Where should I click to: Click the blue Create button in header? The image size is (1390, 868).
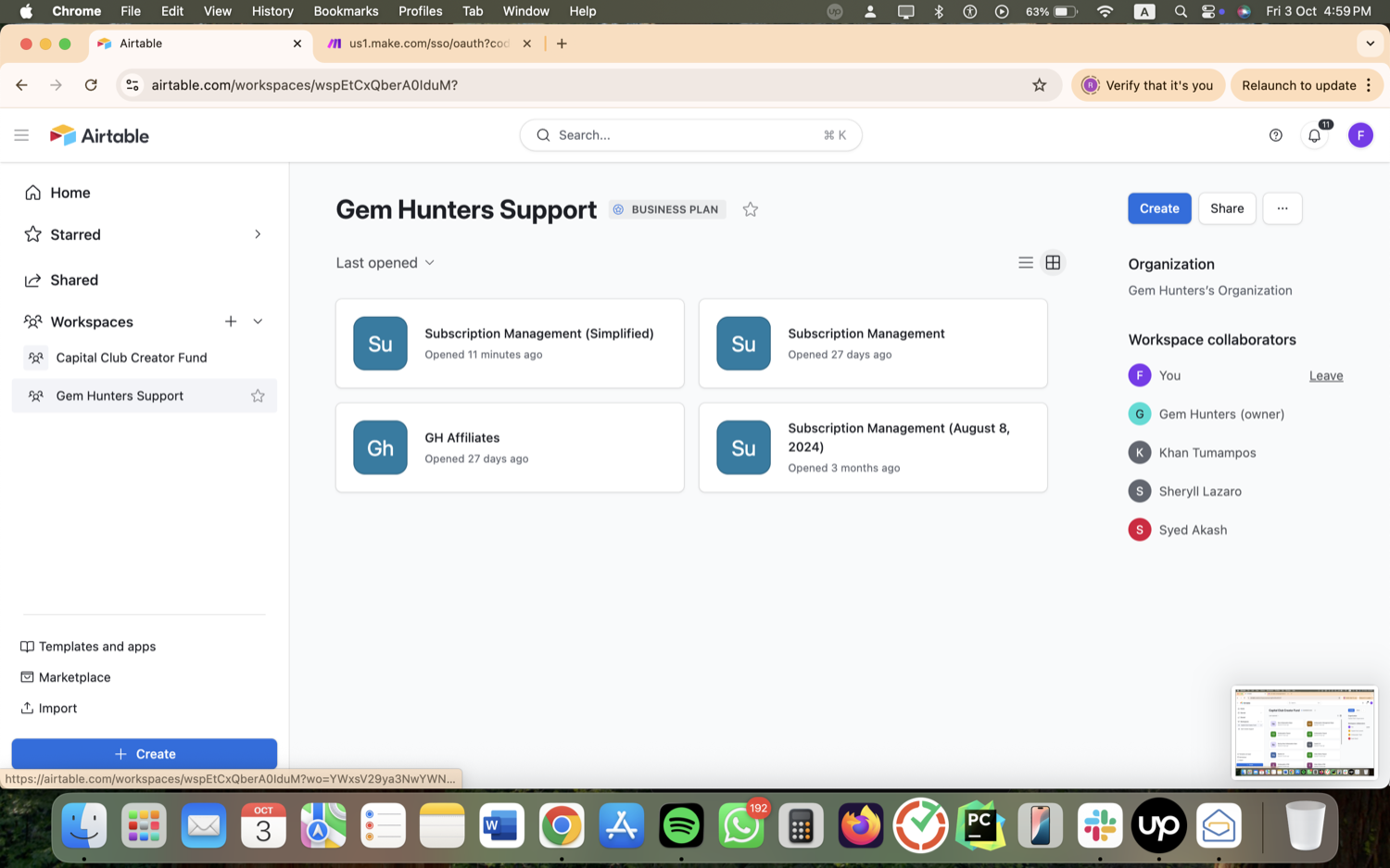coord(1159,208)
